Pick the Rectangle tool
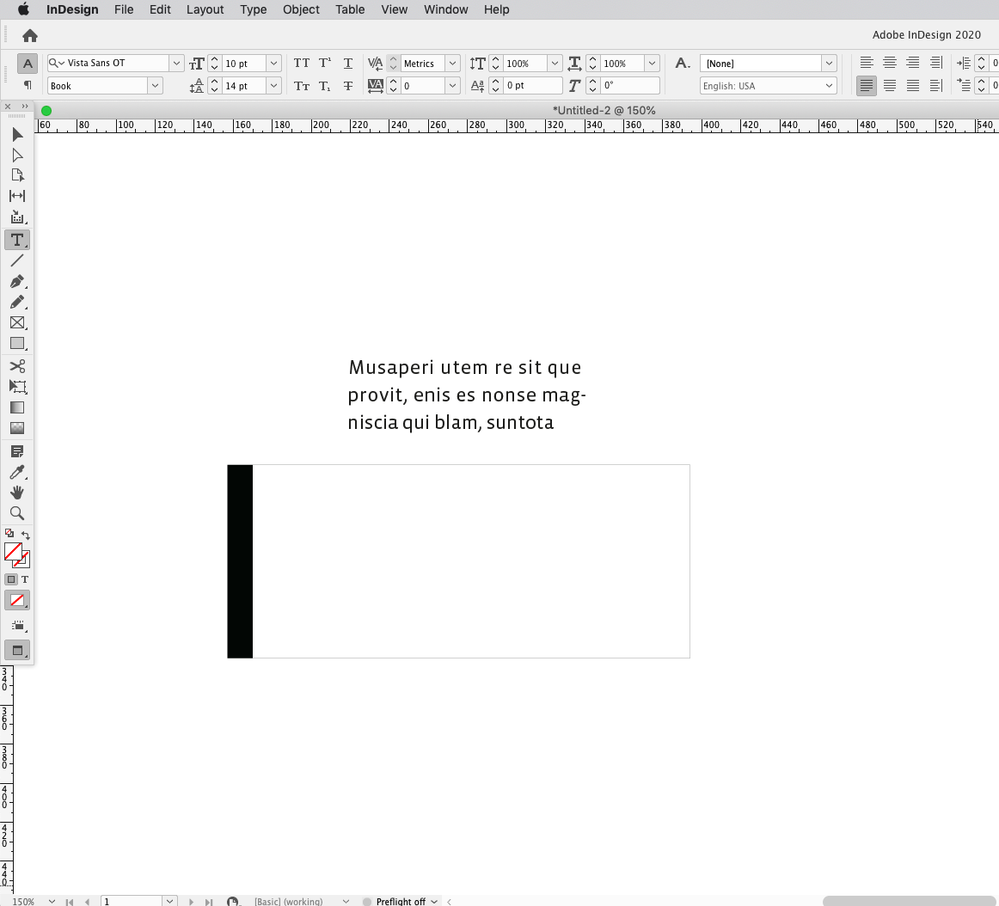This screenshot has height=906, width=999. [17, 343]
